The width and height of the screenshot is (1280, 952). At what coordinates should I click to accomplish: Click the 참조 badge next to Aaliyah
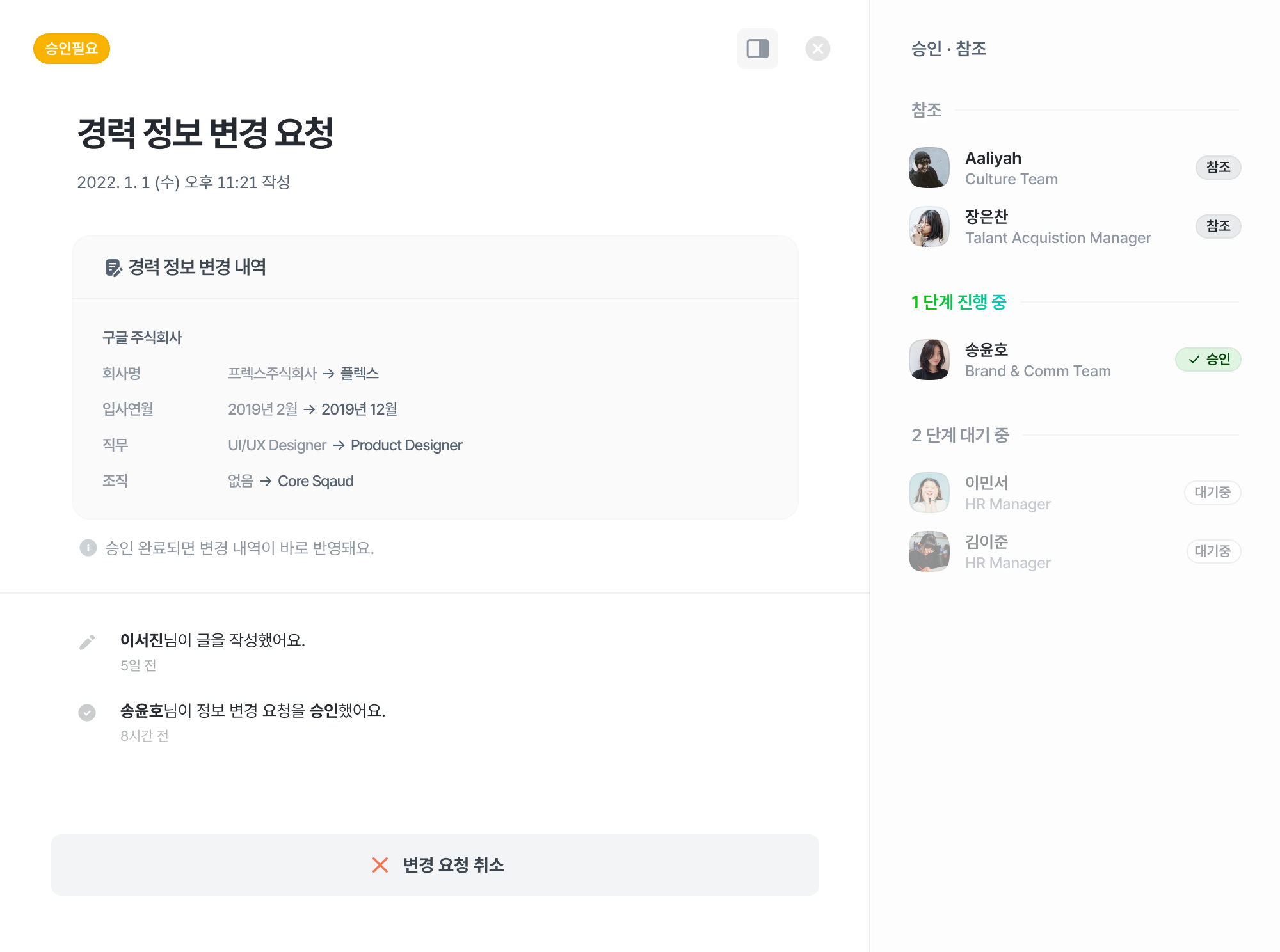tap(1218, 168)
